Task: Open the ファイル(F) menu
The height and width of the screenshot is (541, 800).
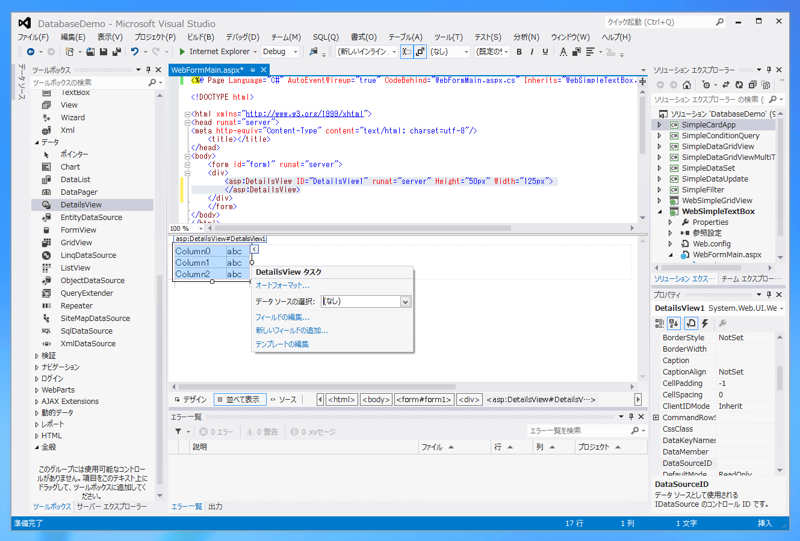Action: (33, 37)
